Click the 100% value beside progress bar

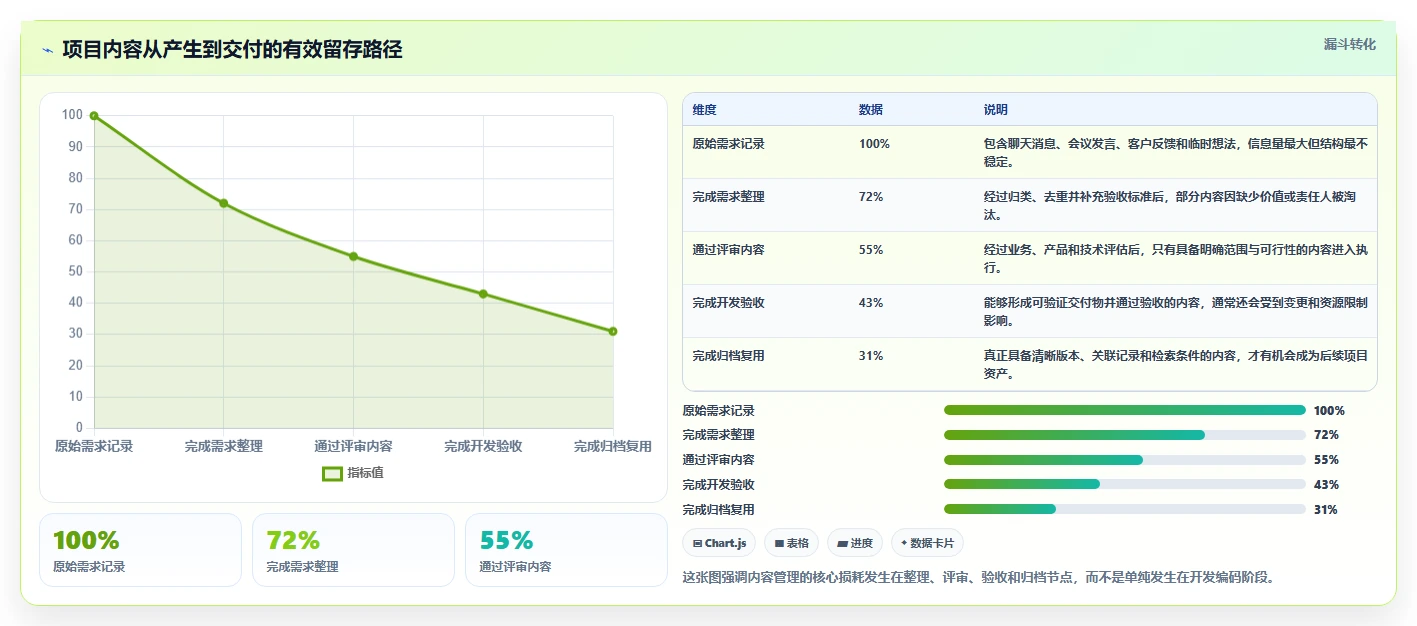tap(1329, 411)
